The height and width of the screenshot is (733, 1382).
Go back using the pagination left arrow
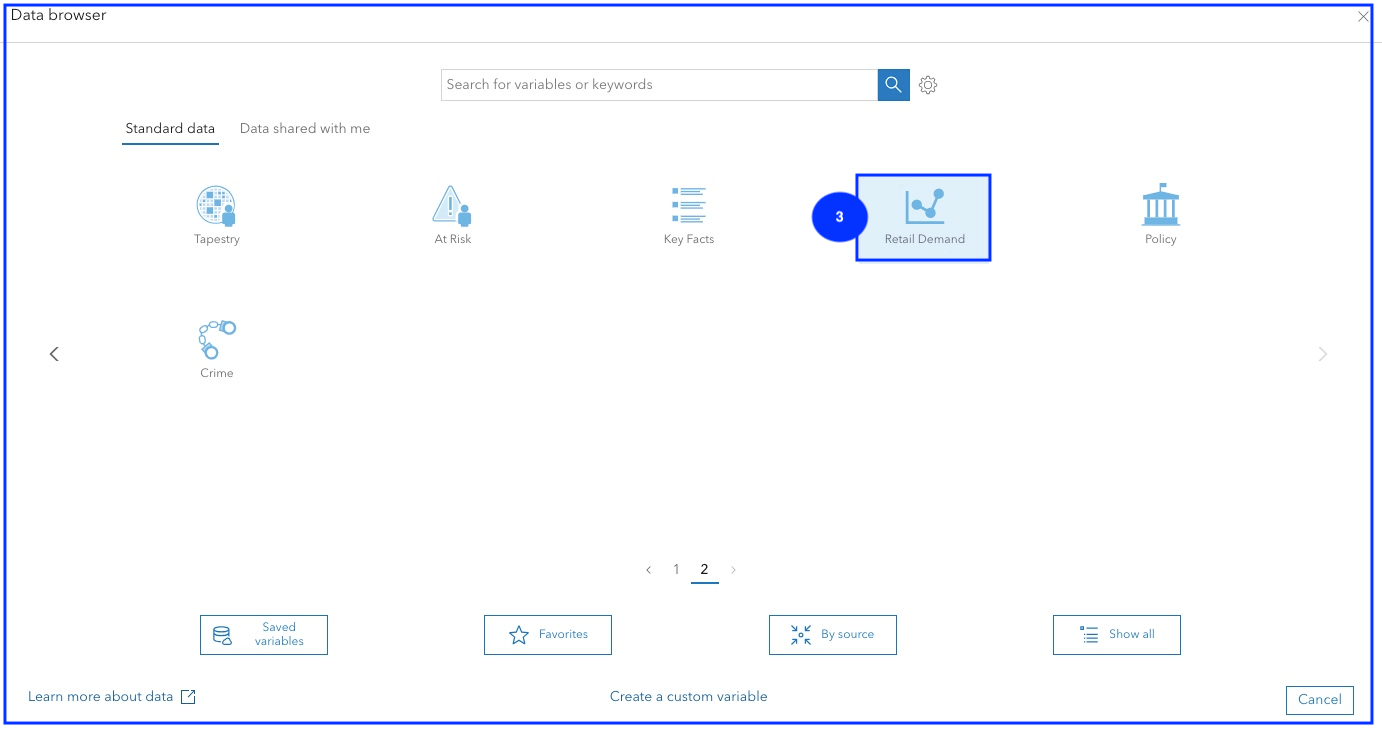tap(648, 569)
